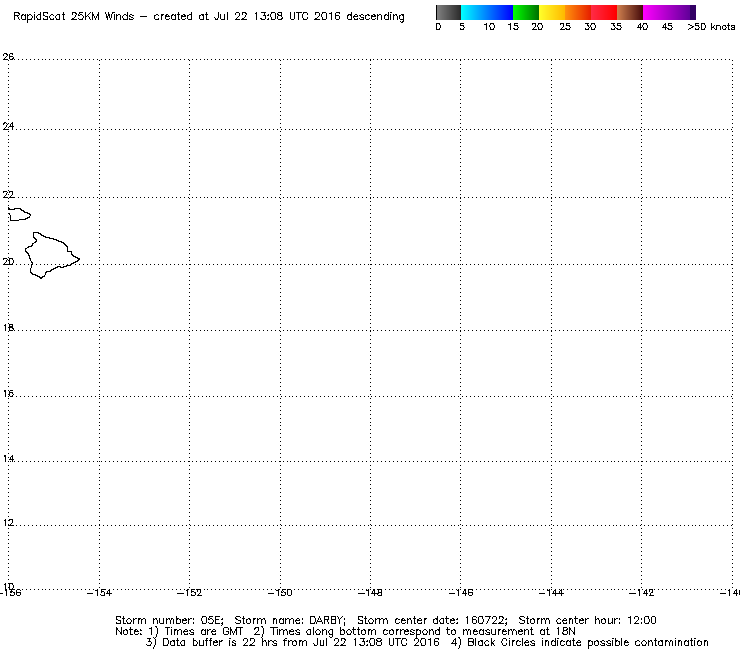The height and width of the screenshot is (650, 740).
Task: Click the longitude label -148
Action: 370,593
